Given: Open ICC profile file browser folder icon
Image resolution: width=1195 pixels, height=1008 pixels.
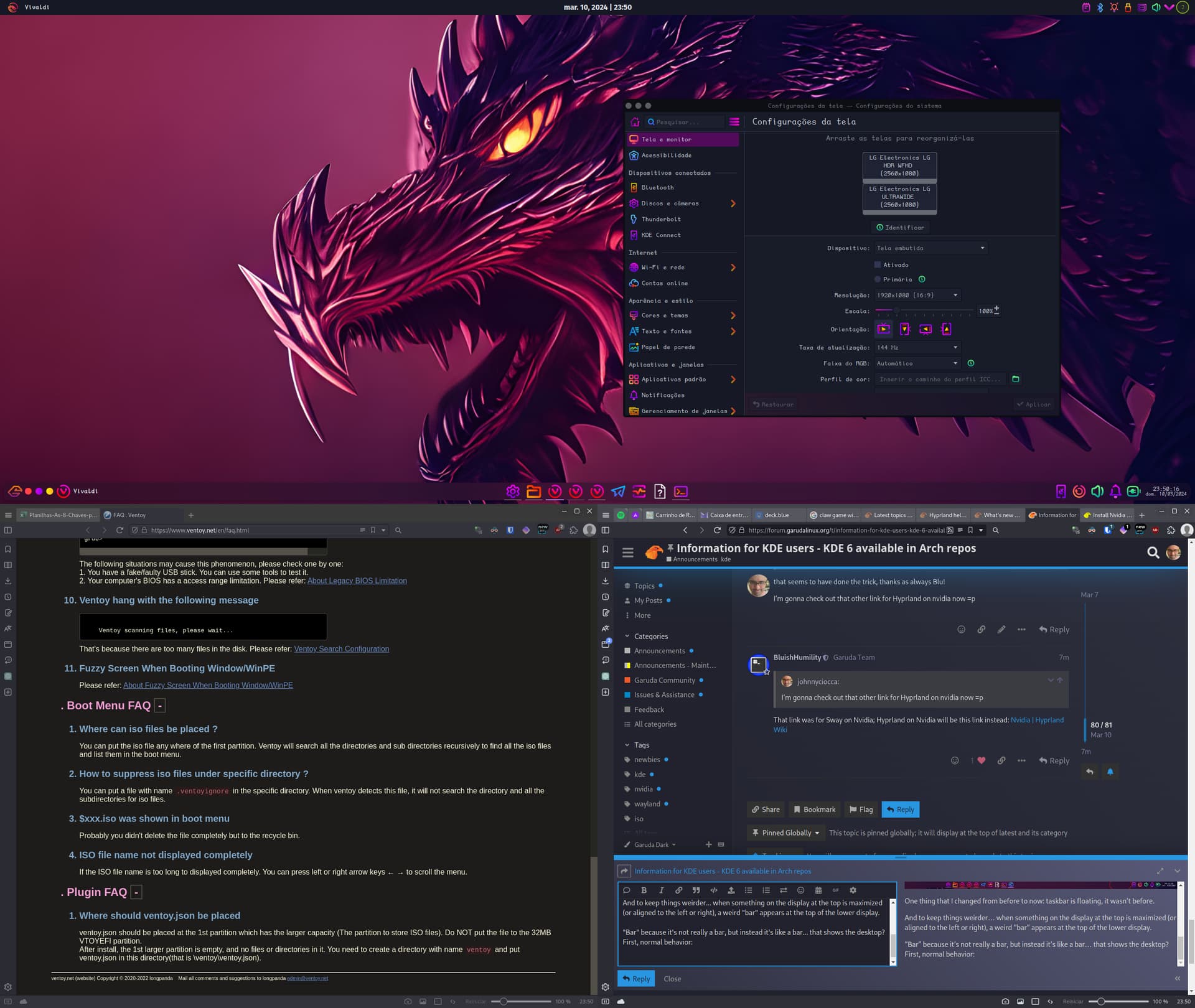Looking at the screenshot, I should [x=1016, y=379].
